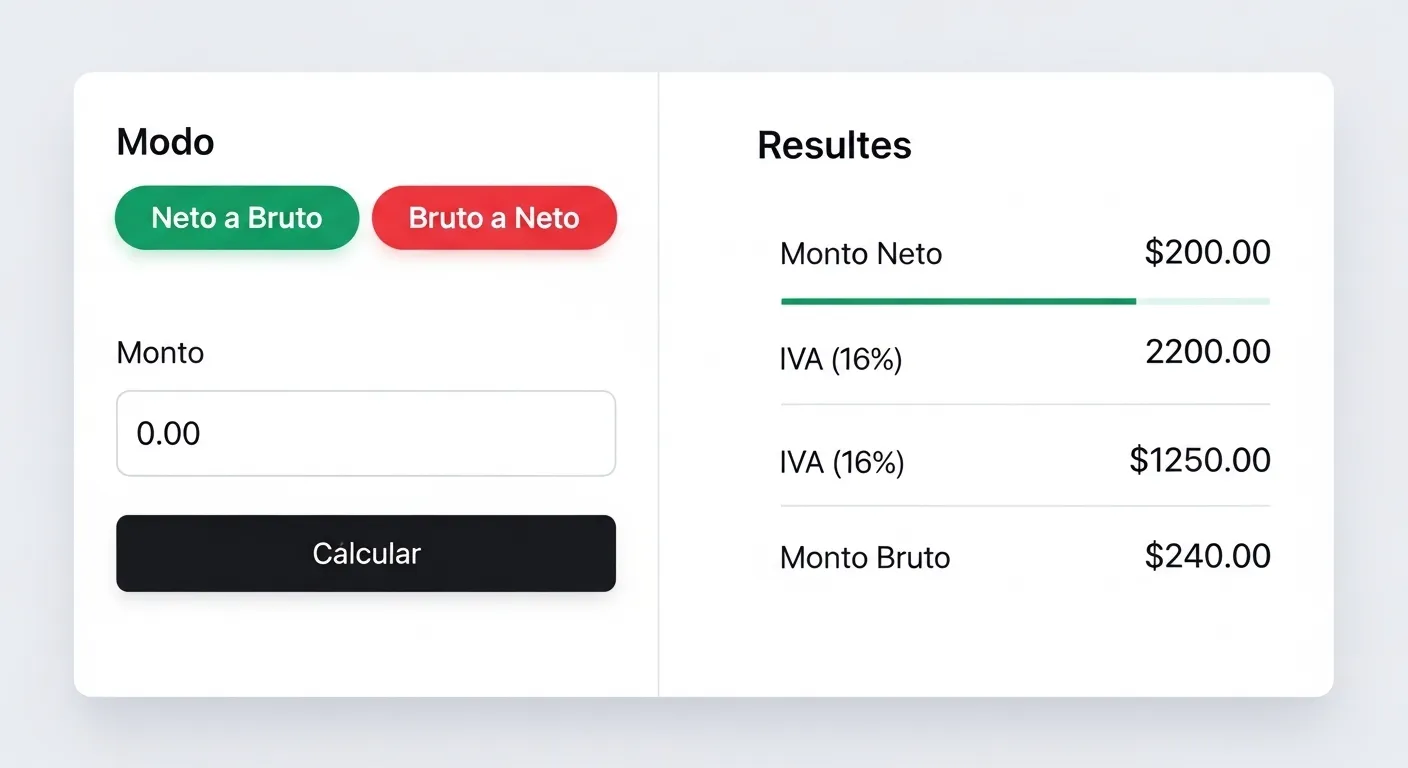Click the Monto field label
1408x768 pixels.
(160, 352)
